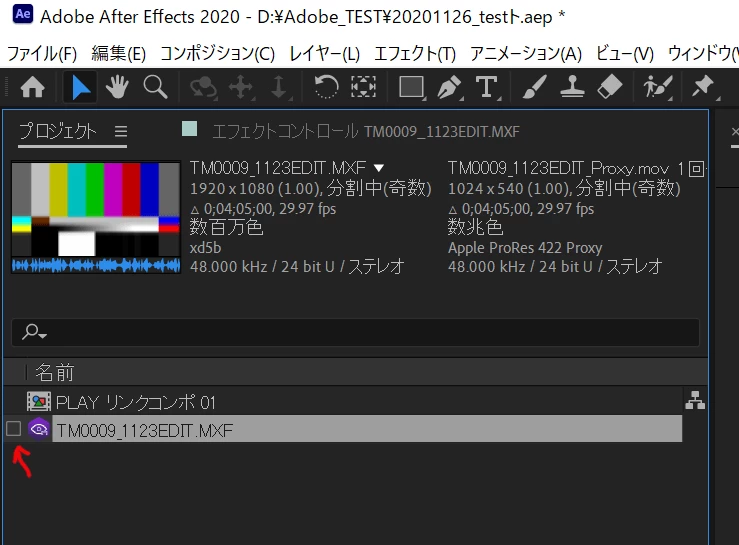The image size is (739, 545).
Task: Select the Type text tool
Action: [x=487, y=87]
